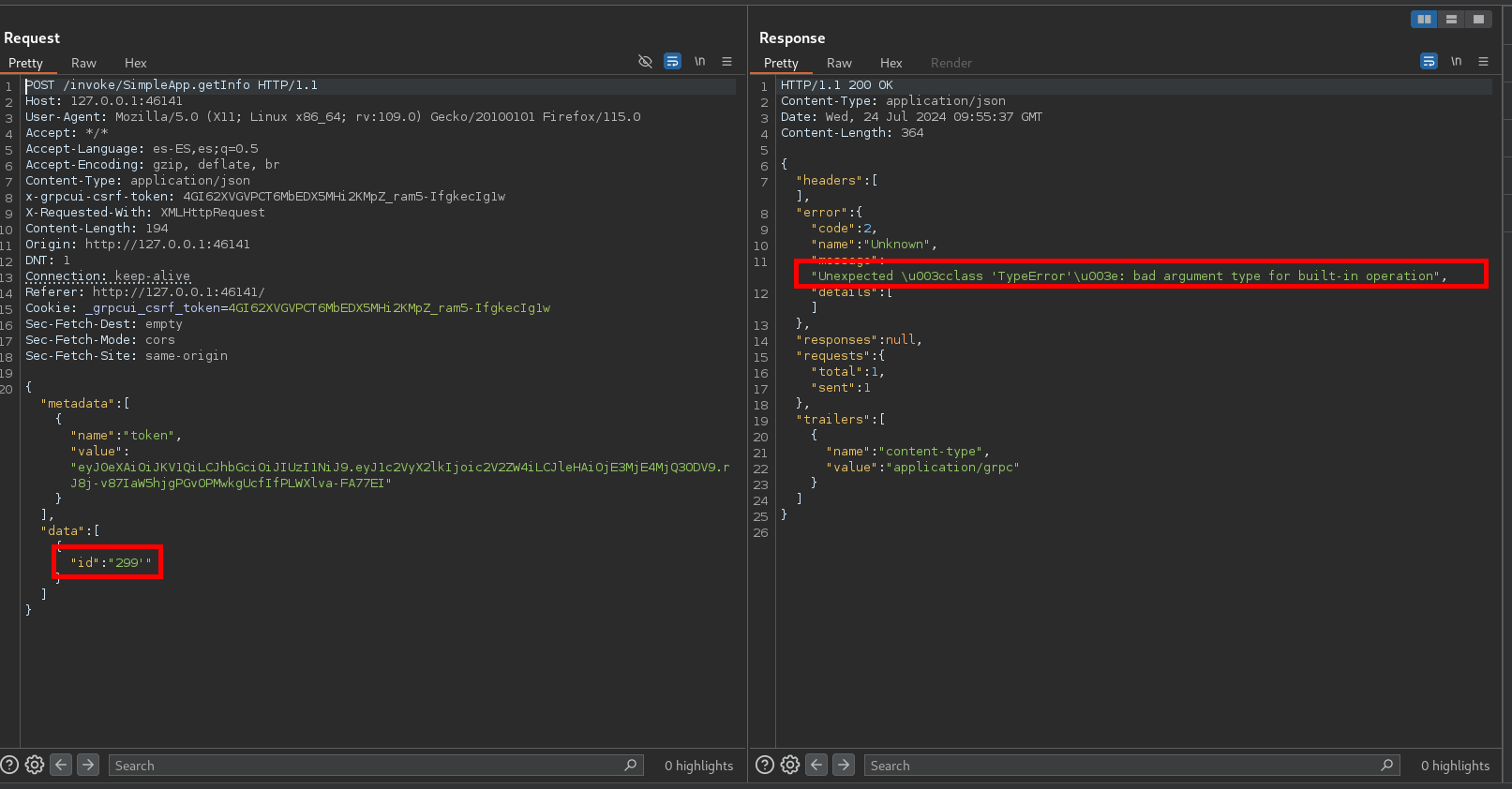
Task: Open request search settings gear
Action: click(x=35, y=765)
